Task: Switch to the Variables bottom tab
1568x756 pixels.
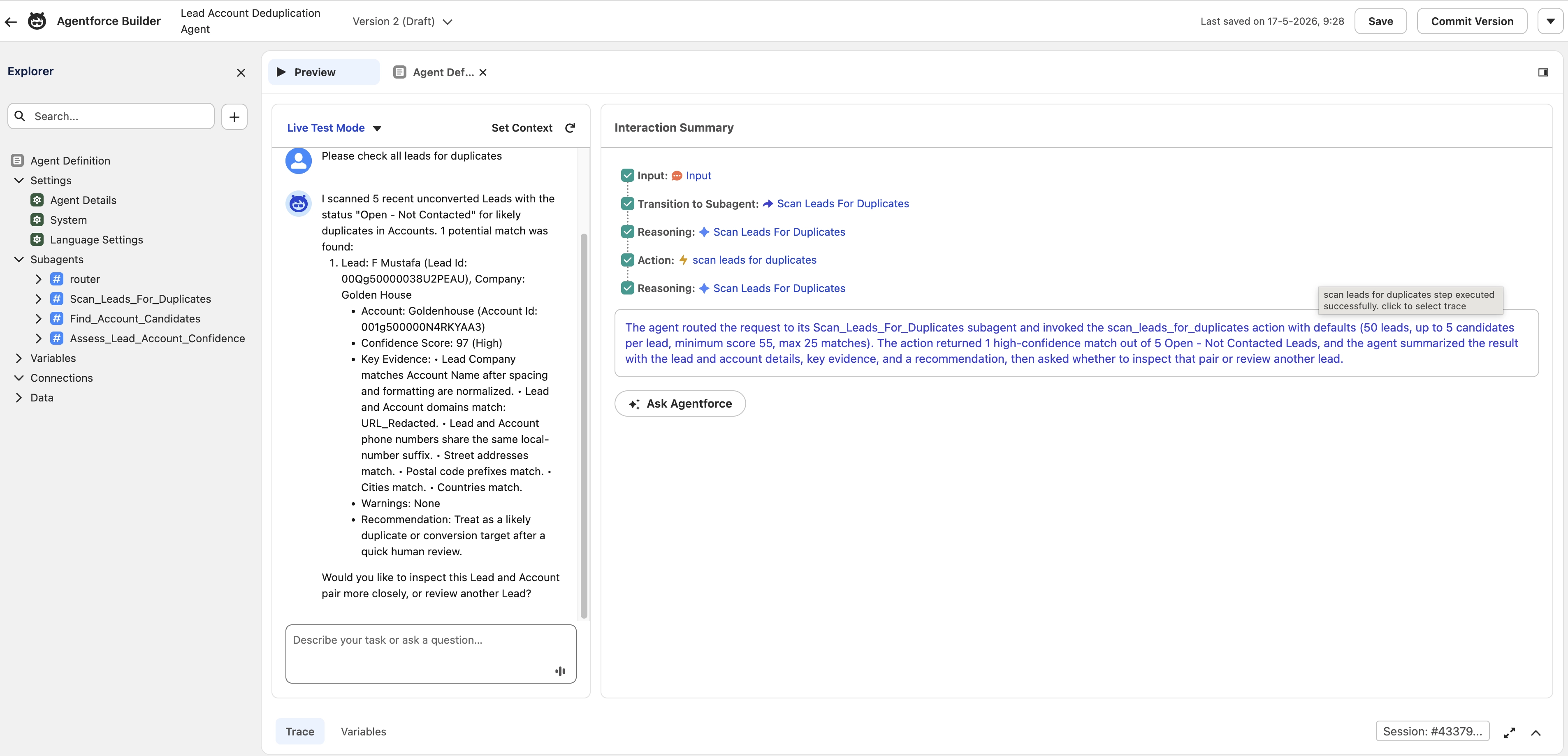Action: point(363,732)
